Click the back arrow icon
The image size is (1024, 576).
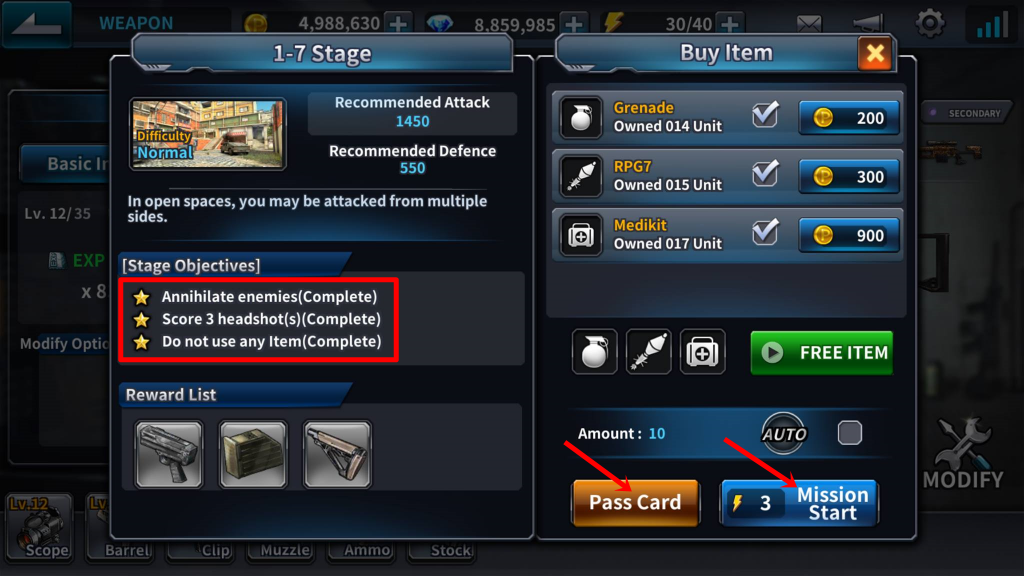(x=37, y=24)
